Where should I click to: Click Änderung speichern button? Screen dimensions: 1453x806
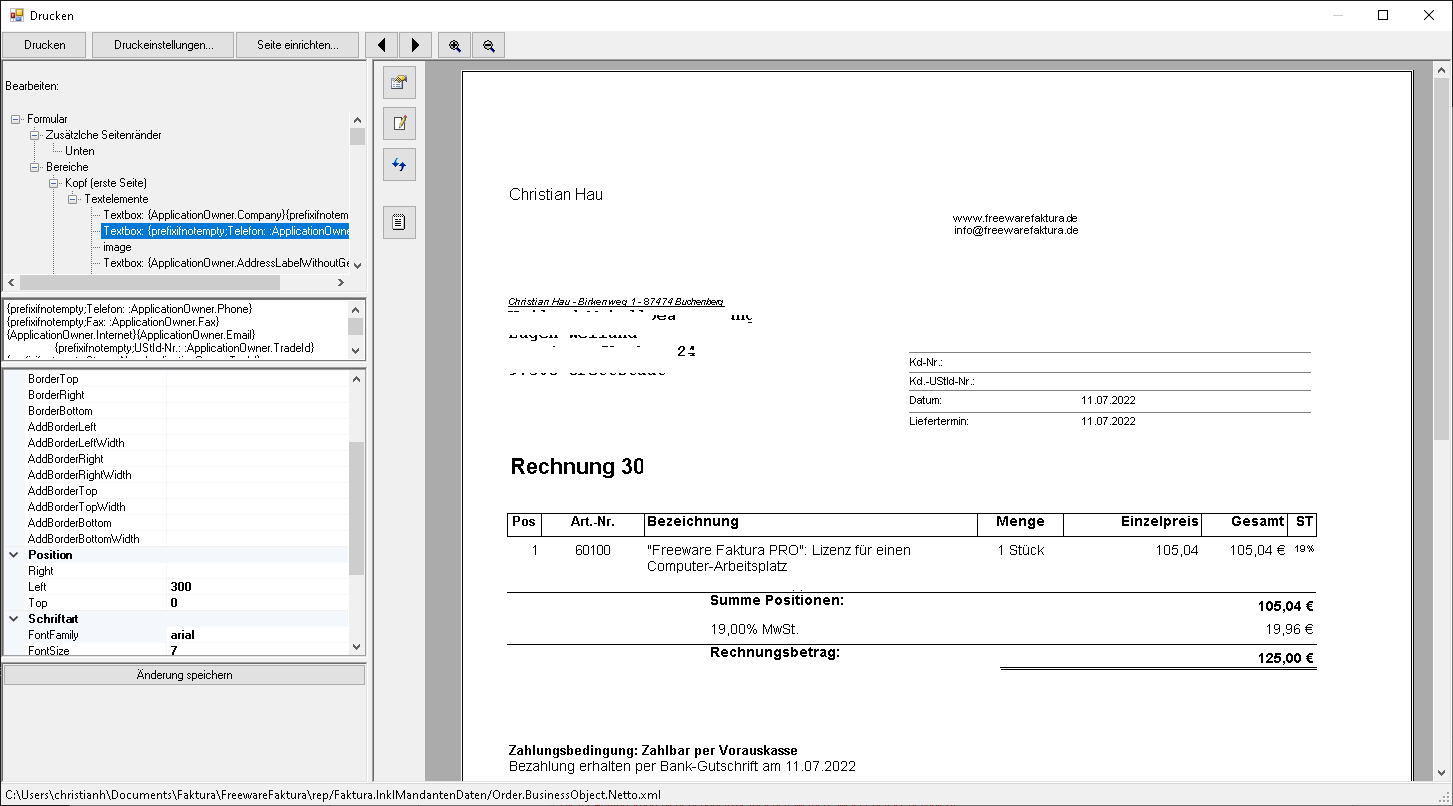[x=184, y=675]
